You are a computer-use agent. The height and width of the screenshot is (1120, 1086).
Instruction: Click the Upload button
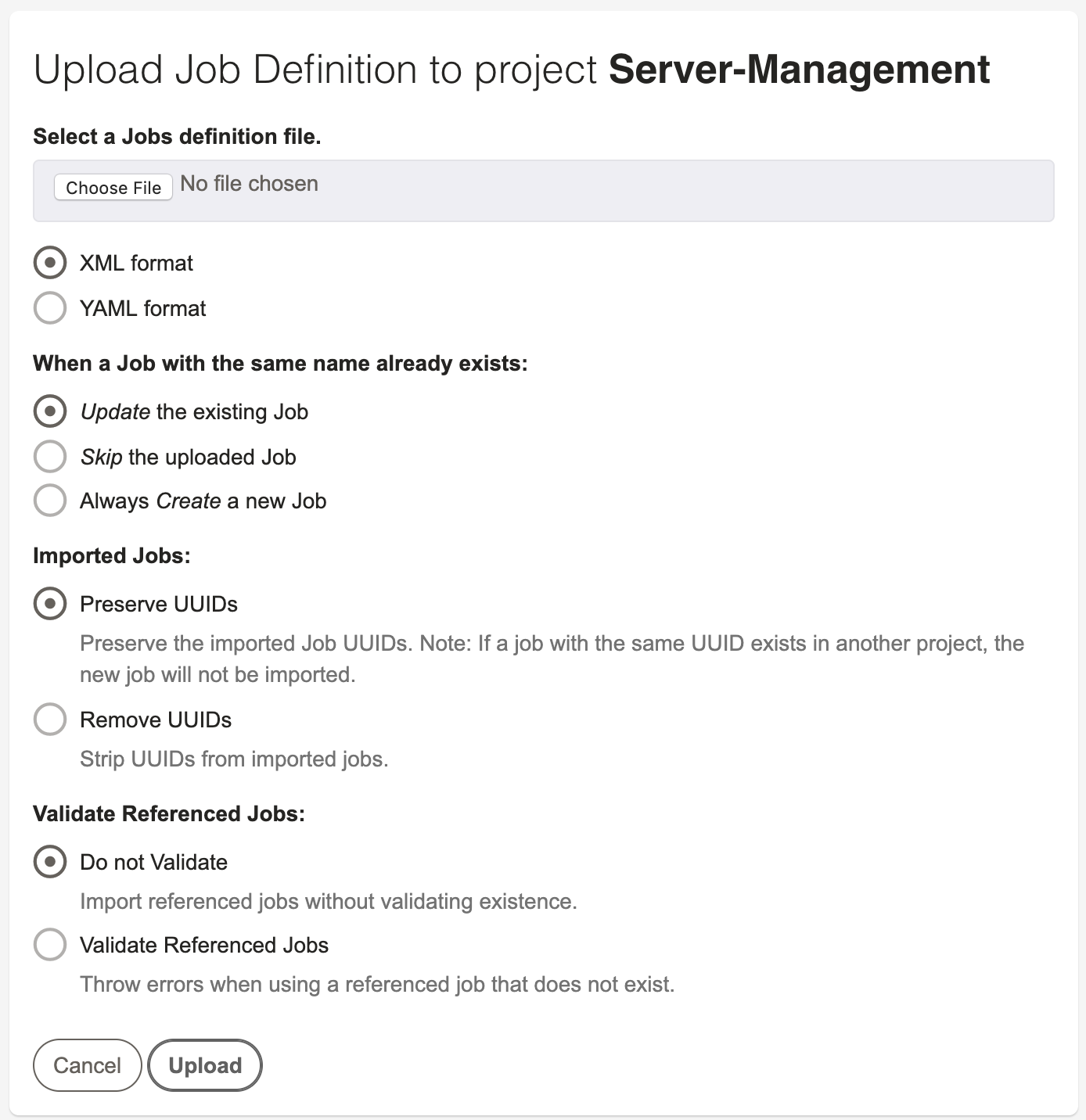point(204,1065)
